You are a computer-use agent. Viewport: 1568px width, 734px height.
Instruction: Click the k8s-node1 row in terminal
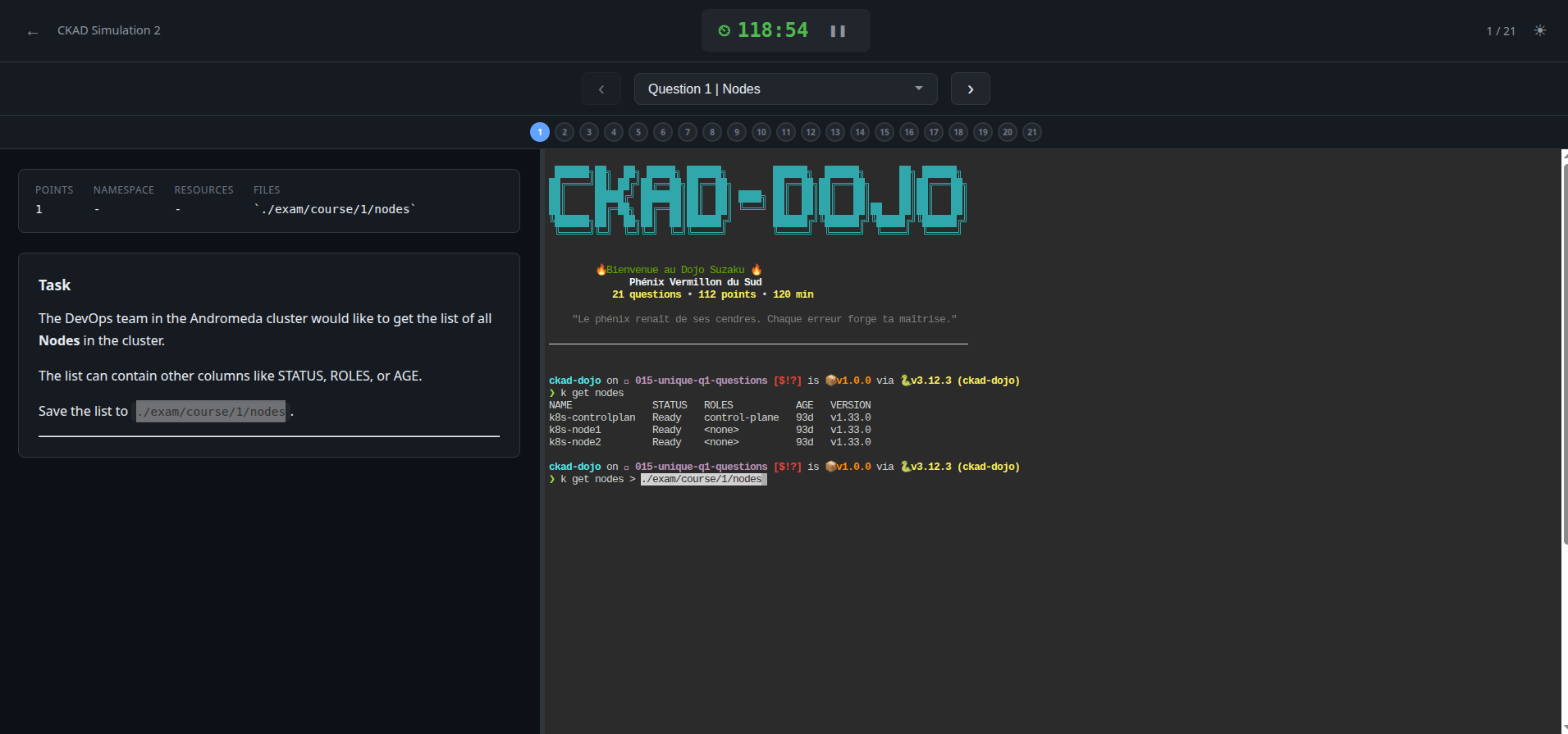point(710,430)
